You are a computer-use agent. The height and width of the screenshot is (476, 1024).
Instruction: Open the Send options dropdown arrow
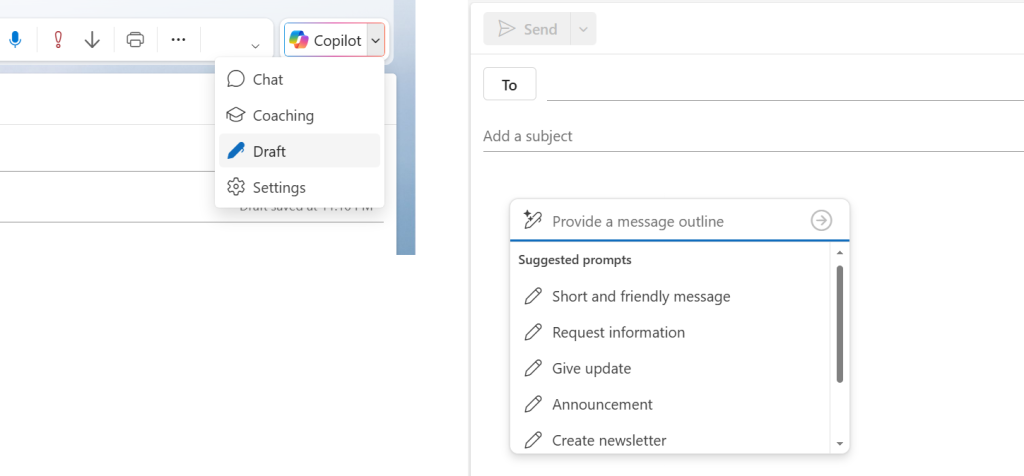point(583,29)
